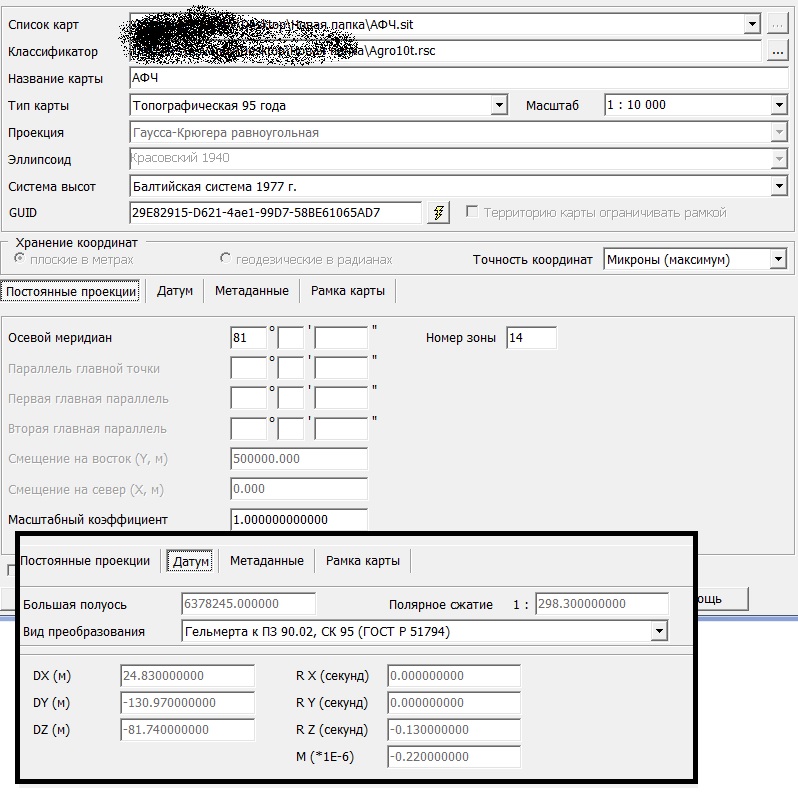Click the Хранение координат group label
This screenshot has height=798, width=798.
pyautogui.click(x=76, y=243)
